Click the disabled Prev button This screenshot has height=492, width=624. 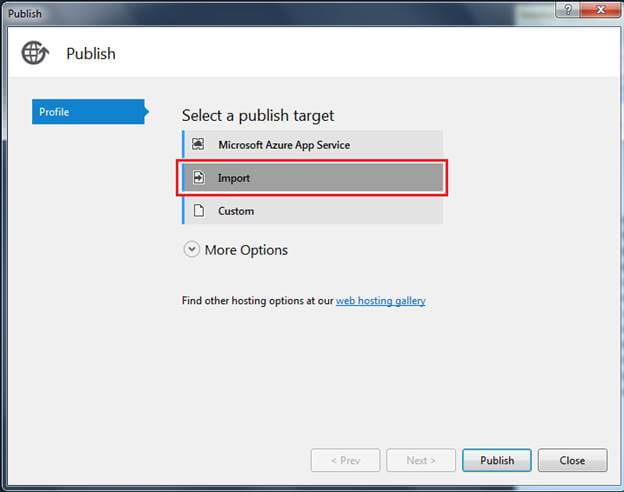[x=345, y=460]
